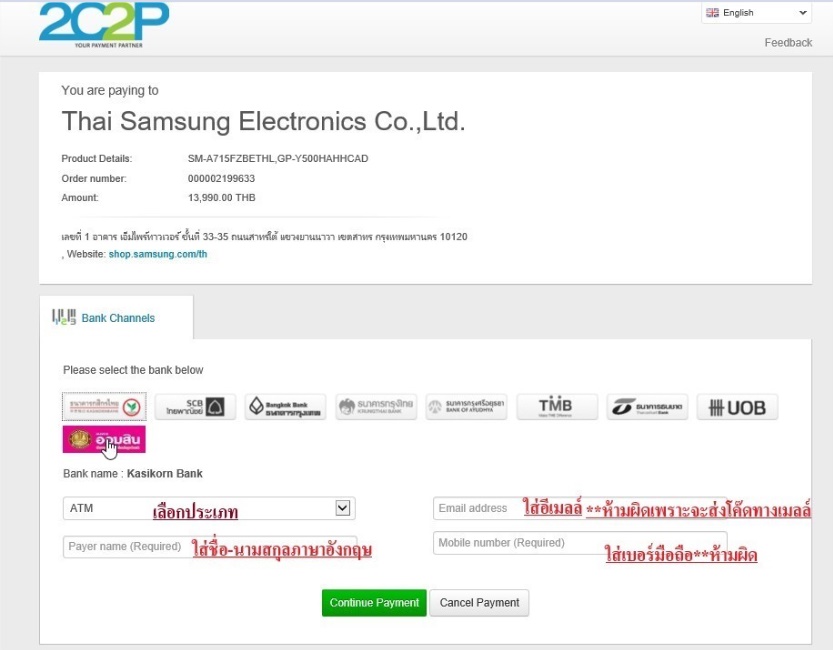Image resolution: width=833 pixels, height=650 pixels.
Task: Click the Continue Payment button
Action: (x=374, y=603)
